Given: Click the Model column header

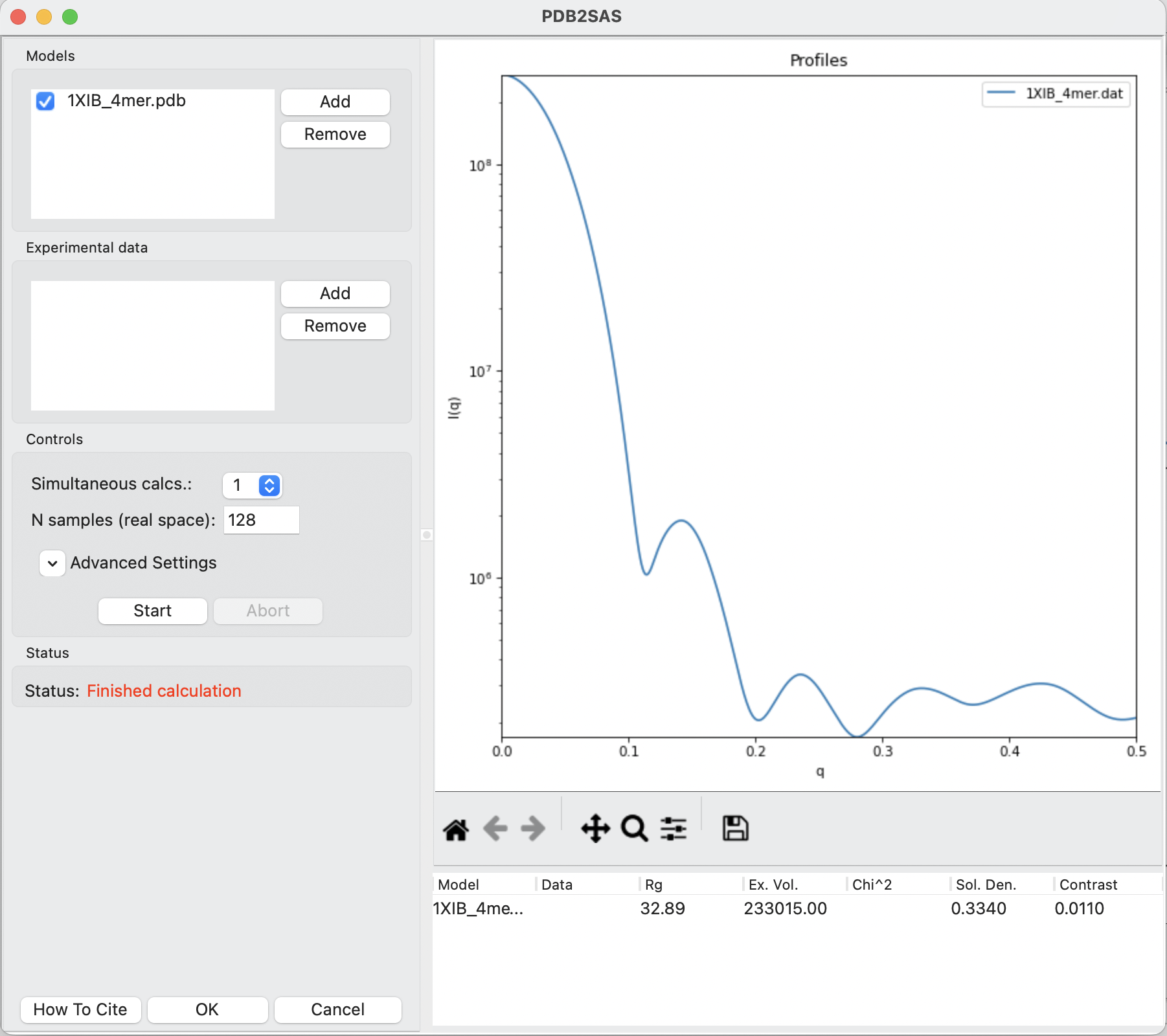Looking at the screenshot, I should [484, 884].
